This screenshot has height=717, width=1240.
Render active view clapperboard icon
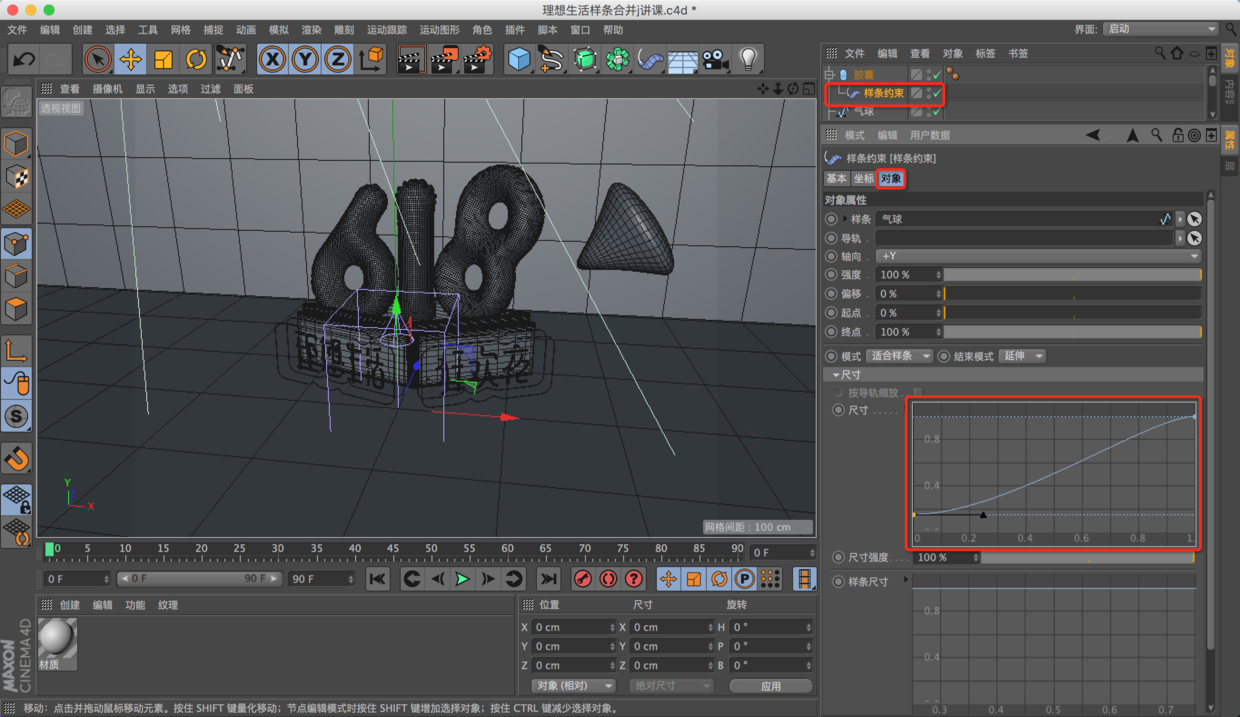click(x=410, y=60)
